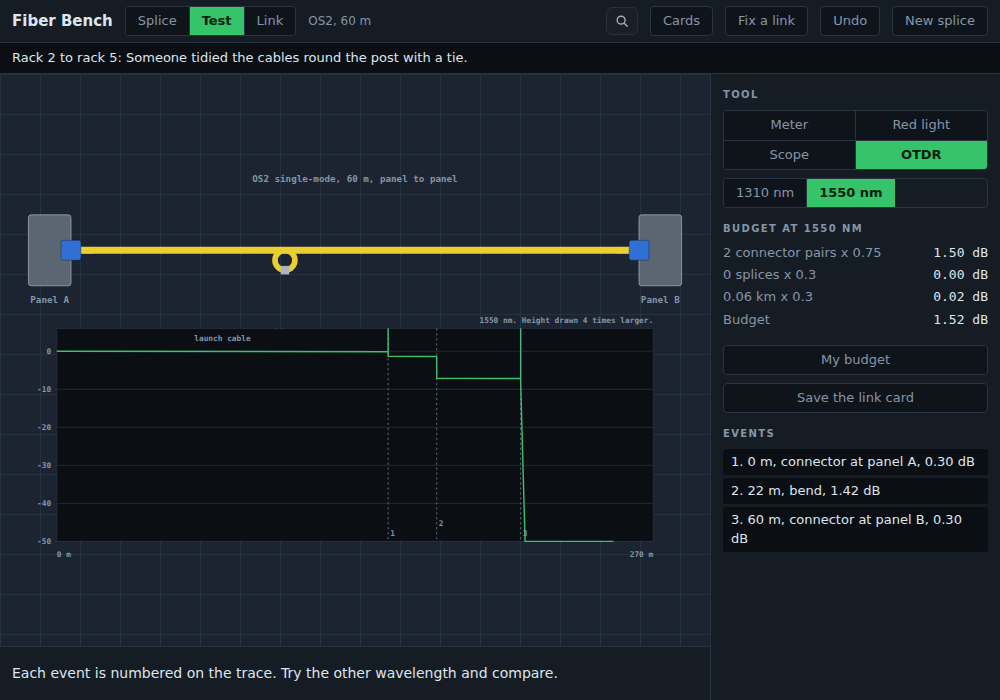
Task: Click the Fiber Bench title
Action: [x=62, y=21]
